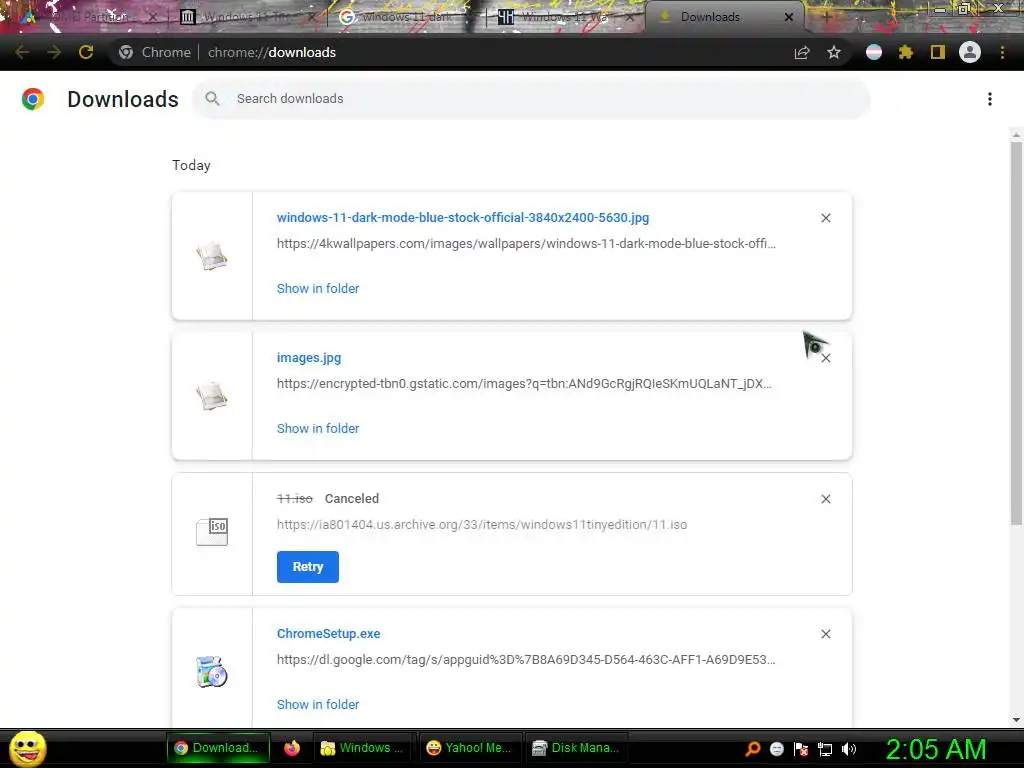Show images.jpg in folder
This screenshot has height=768, width=1024.
pyautogui.click(x=318, y=428)
